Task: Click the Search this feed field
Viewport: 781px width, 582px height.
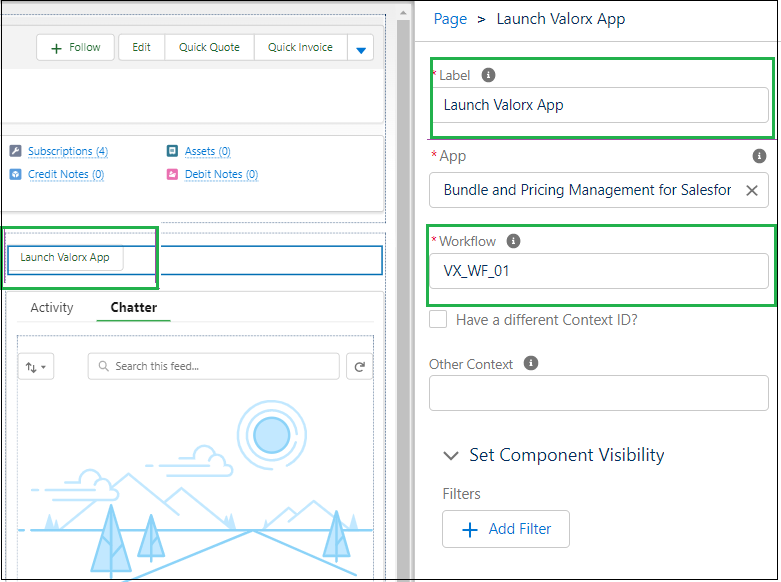Action: (x=214, y=367)
